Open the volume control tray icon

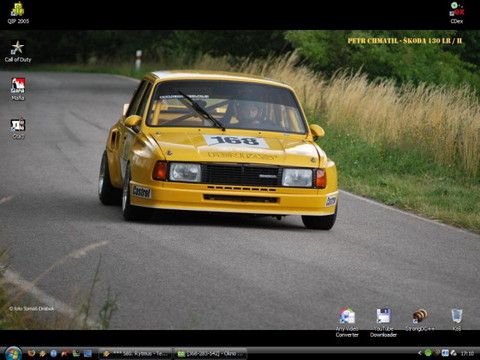coord(445,353)
